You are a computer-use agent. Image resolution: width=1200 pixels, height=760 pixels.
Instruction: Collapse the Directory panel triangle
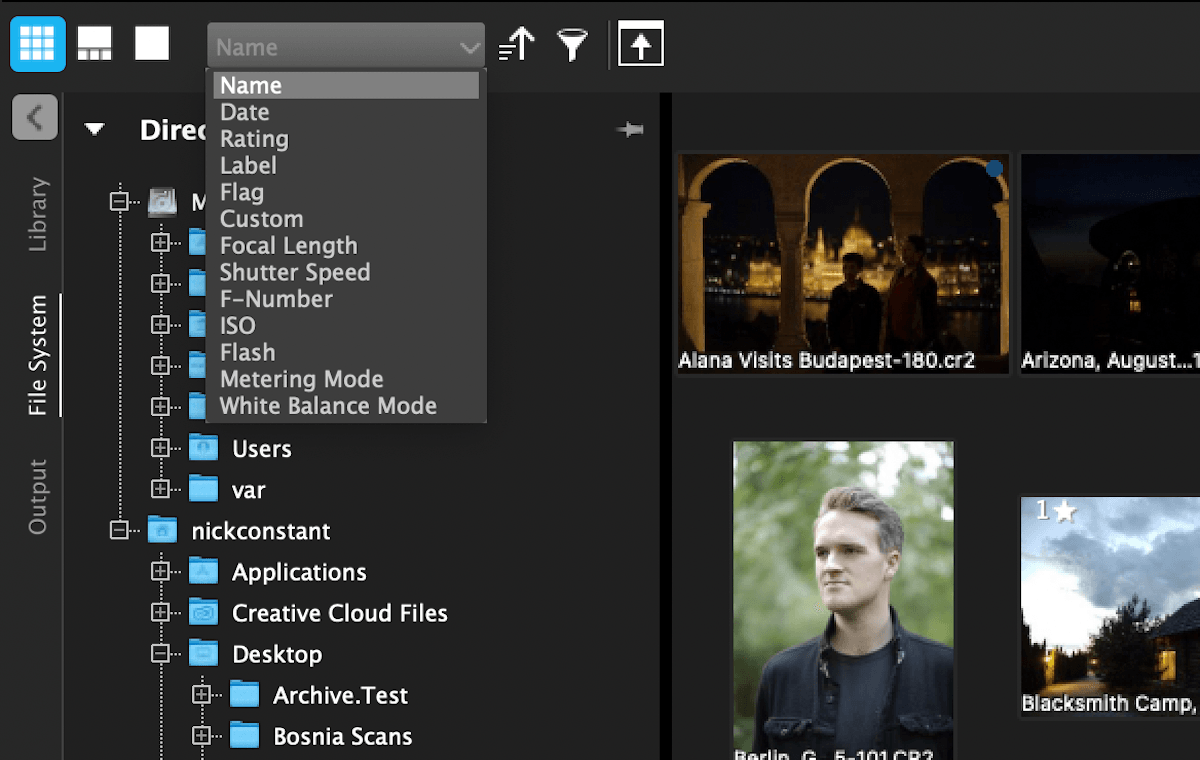click(94, 129)
